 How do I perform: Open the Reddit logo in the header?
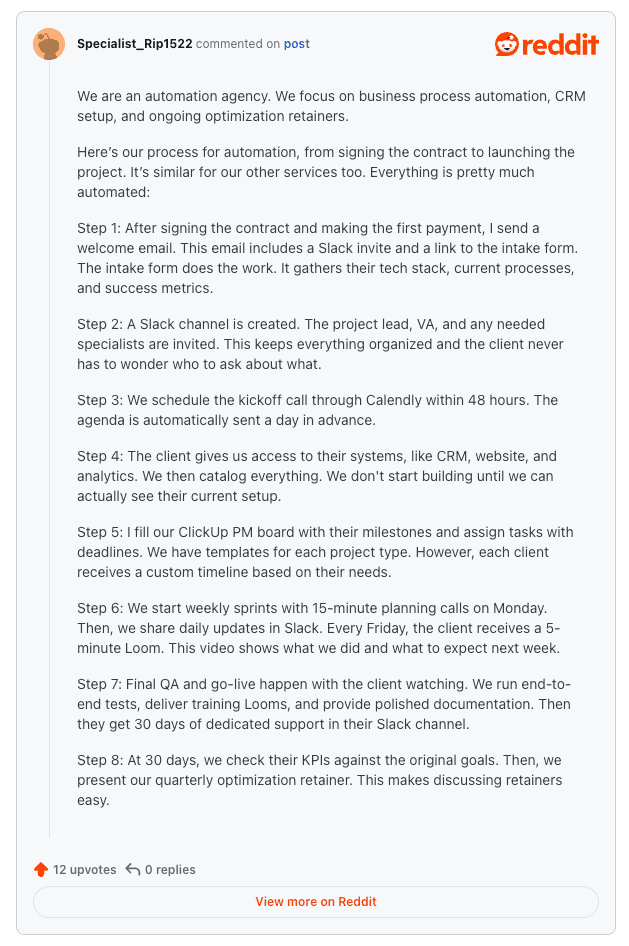coord(547,44)
